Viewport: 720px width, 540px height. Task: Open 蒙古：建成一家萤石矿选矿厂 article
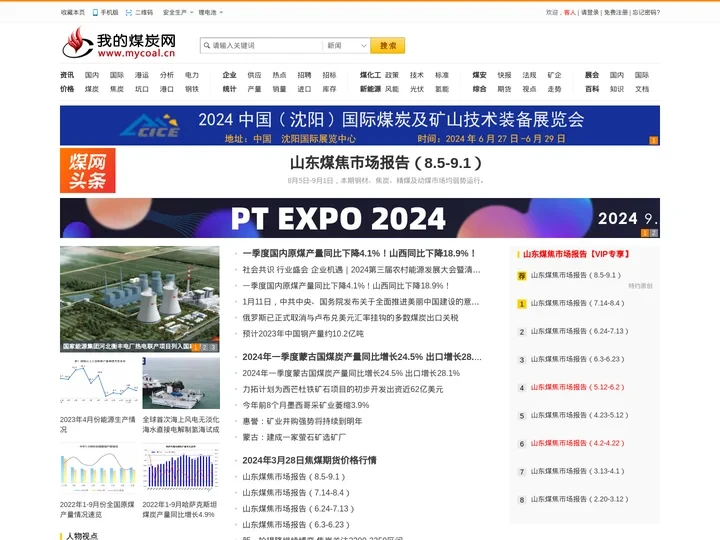point(294,437)
